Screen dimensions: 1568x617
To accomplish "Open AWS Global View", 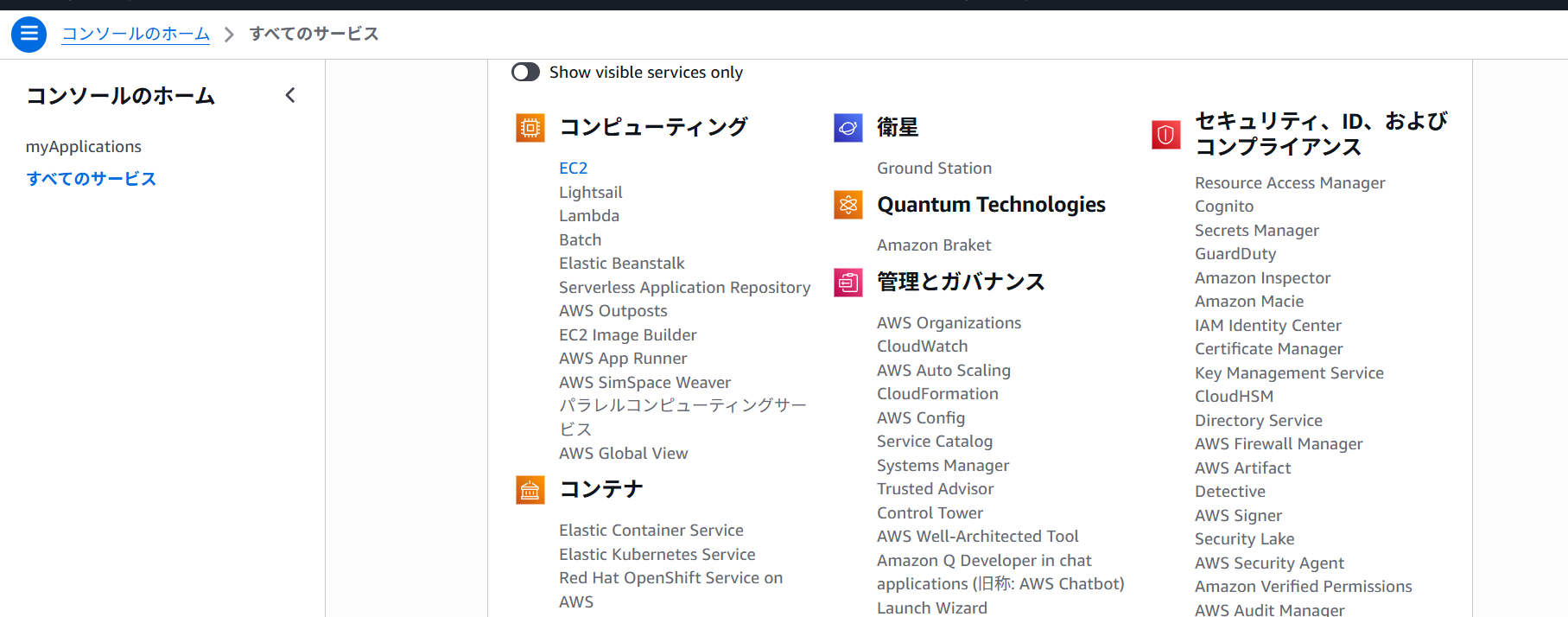I will click(x=624, y=454).
